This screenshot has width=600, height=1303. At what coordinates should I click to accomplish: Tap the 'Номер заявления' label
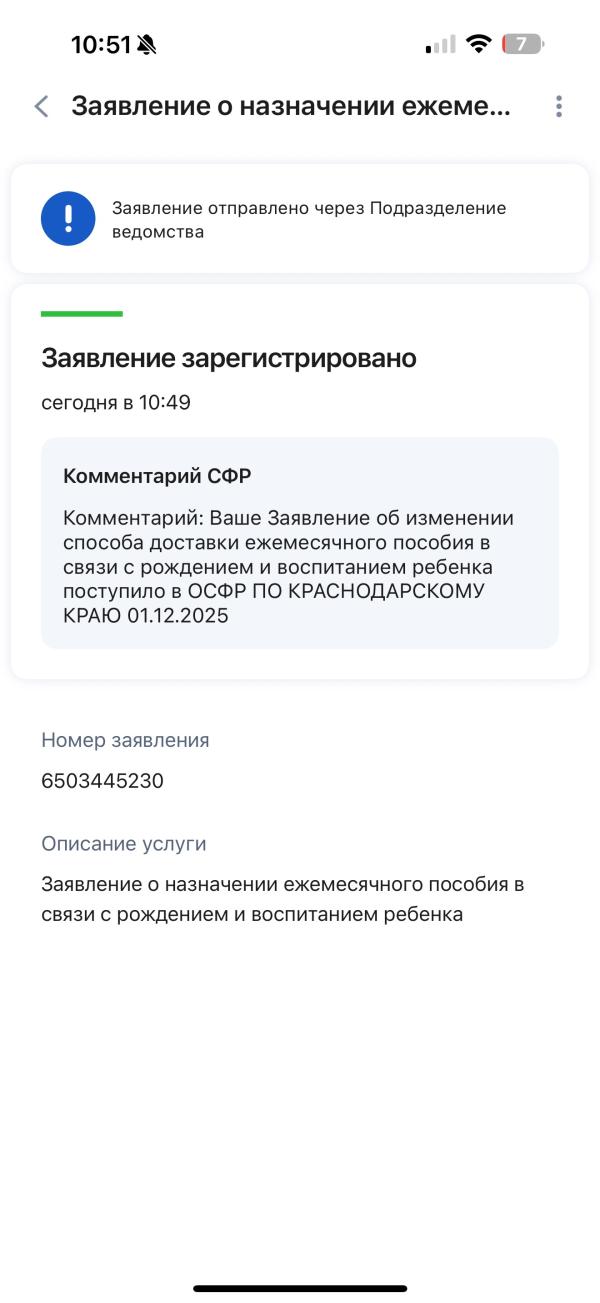tap(125, 740)
